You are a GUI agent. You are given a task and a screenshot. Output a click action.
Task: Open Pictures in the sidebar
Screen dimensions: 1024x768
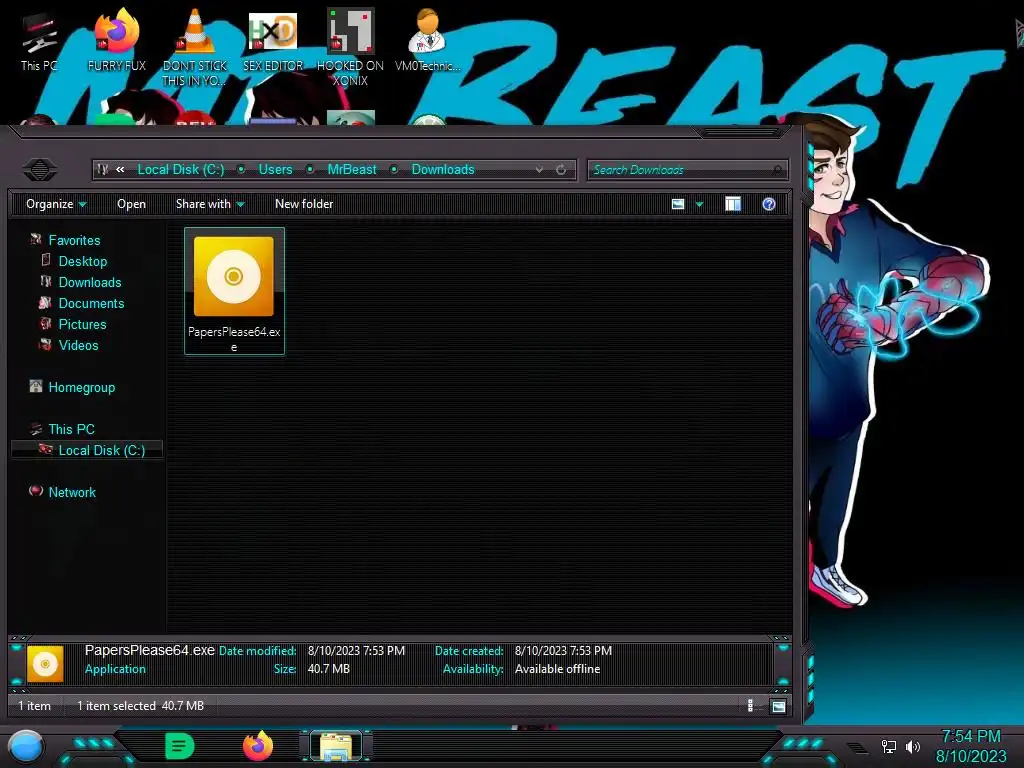pyautogui.click(x=82, y=324)
